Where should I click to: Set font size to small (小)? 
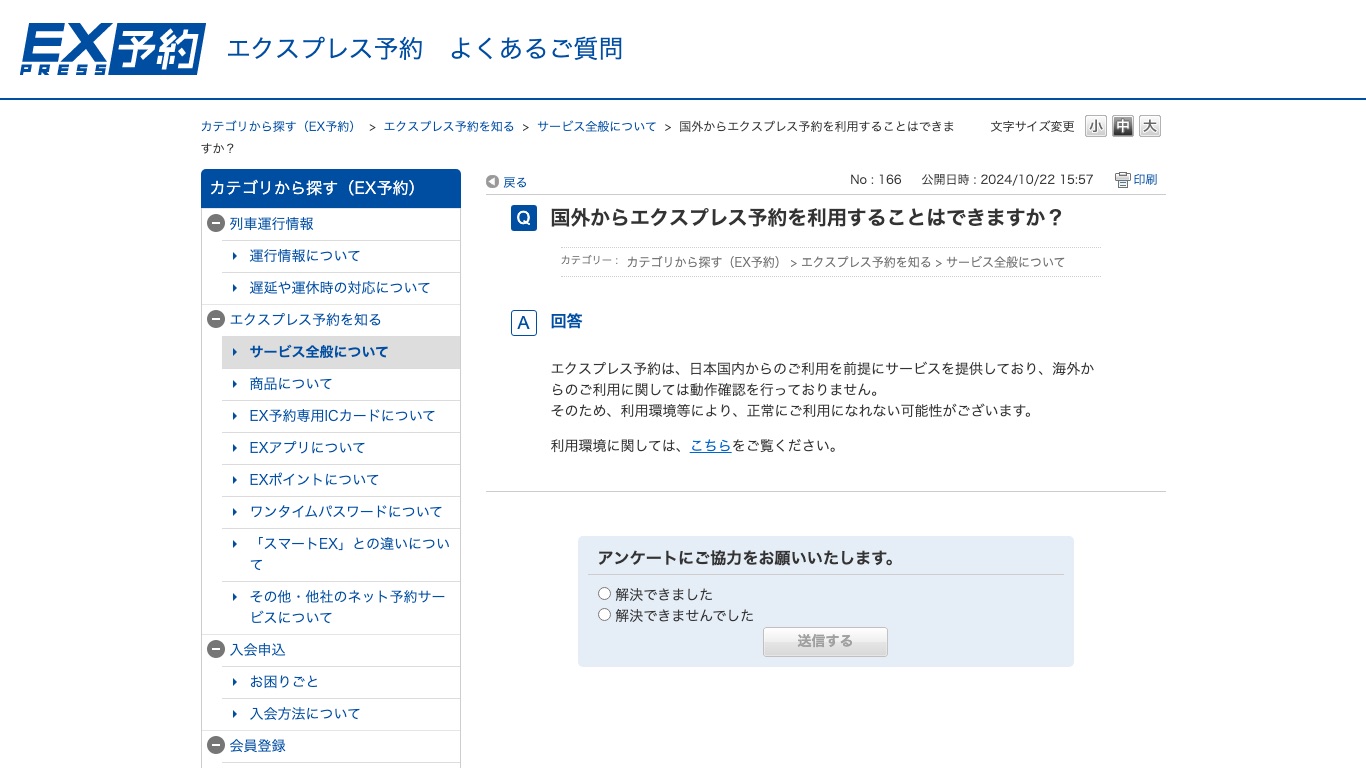point(1096,126)
